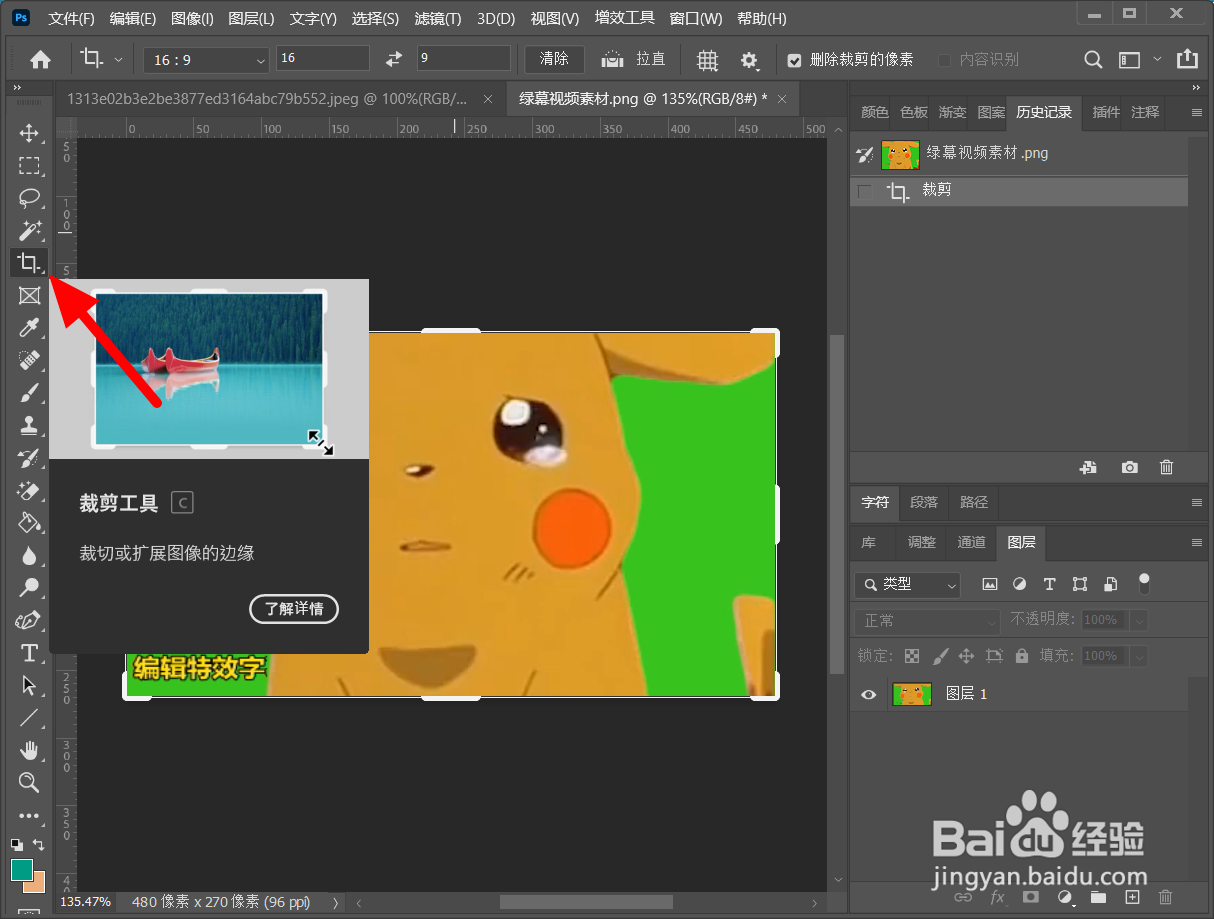Filter for type layers
Screen dimensions: 1214x919
(x=1050, y=584)
